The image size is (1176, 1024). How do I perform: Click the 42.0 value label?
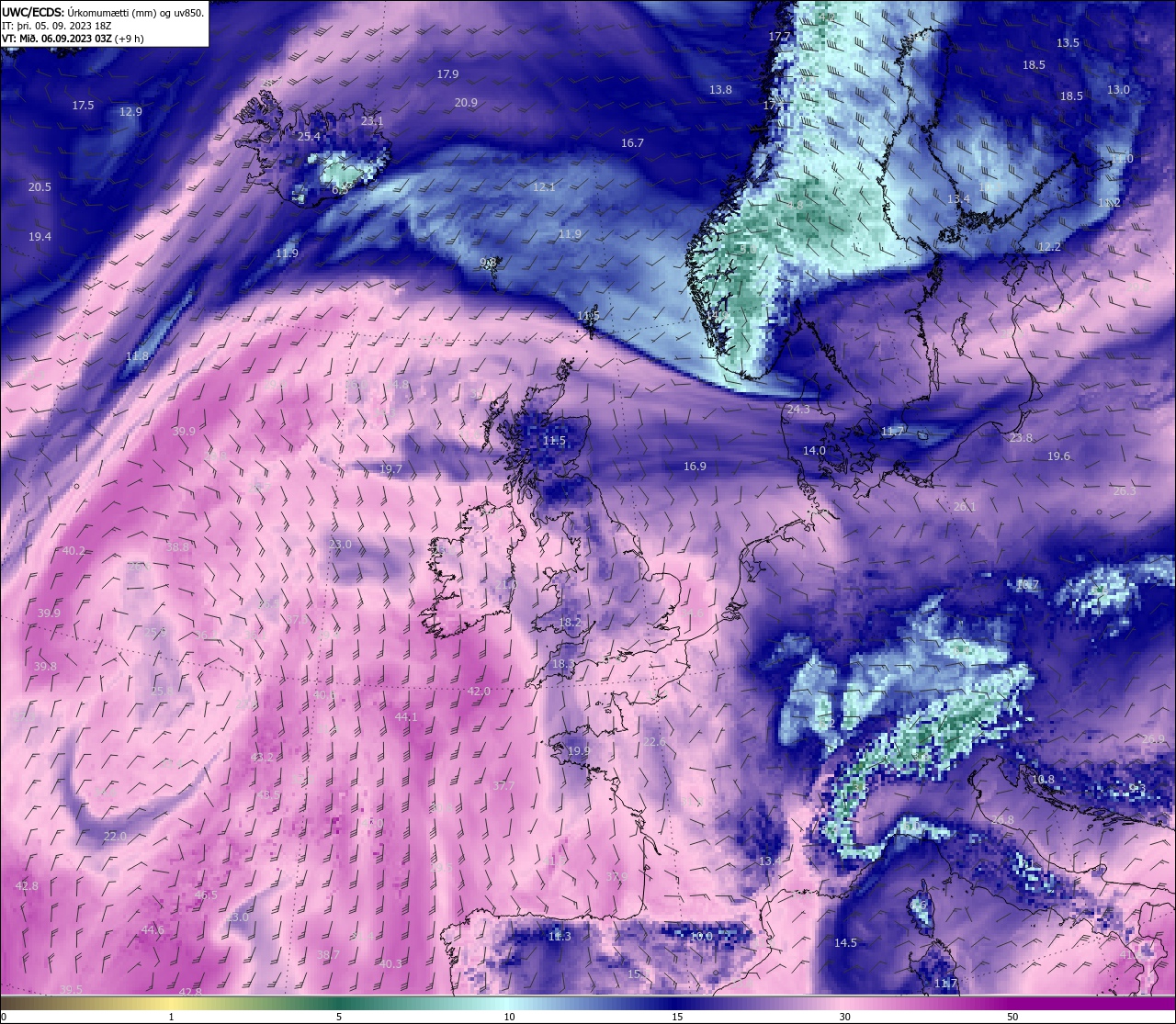tap(479, 692)
